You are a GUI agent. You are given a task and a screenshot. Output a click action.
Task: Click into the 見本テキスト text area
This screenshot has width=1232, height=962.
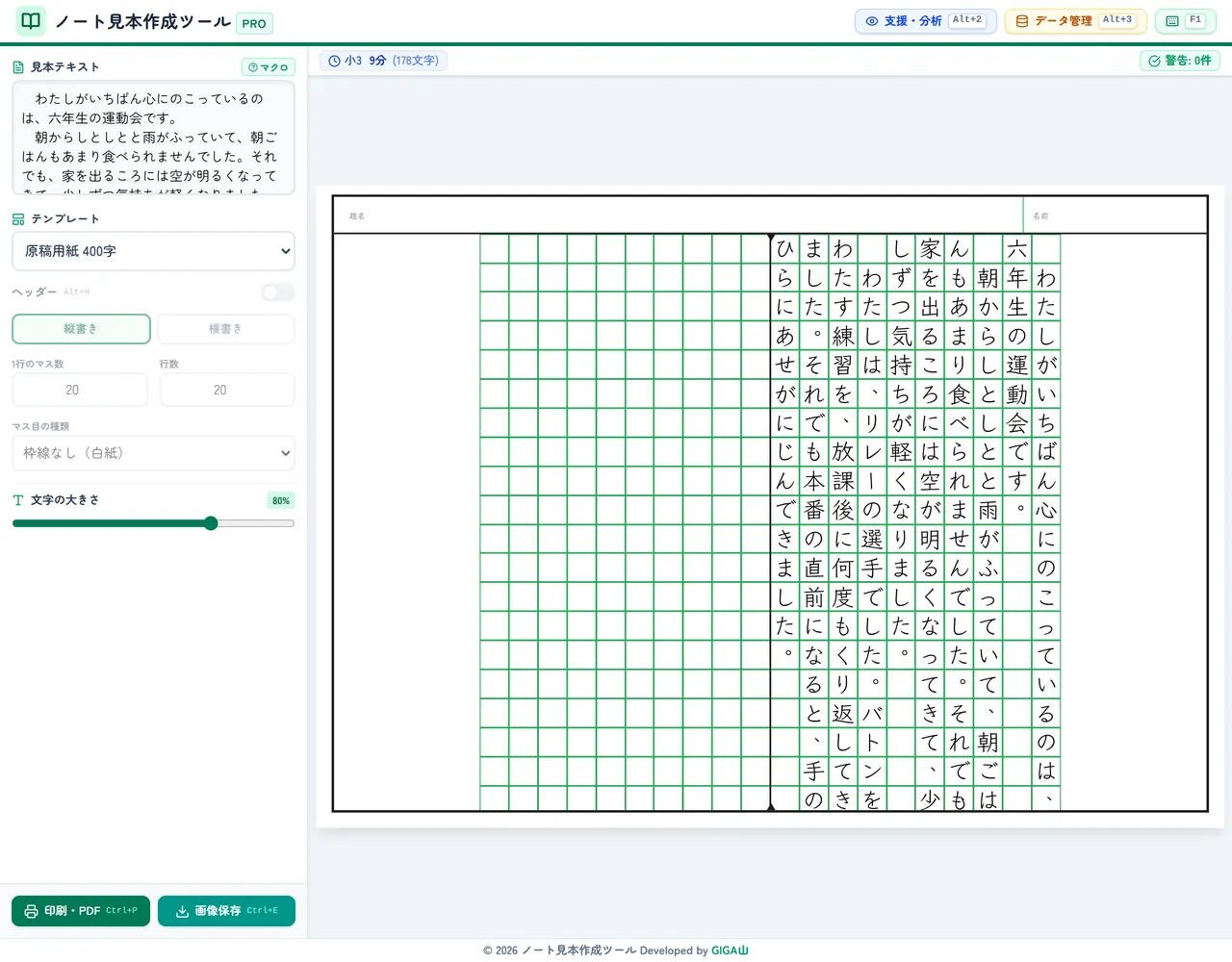pos(153,138)
